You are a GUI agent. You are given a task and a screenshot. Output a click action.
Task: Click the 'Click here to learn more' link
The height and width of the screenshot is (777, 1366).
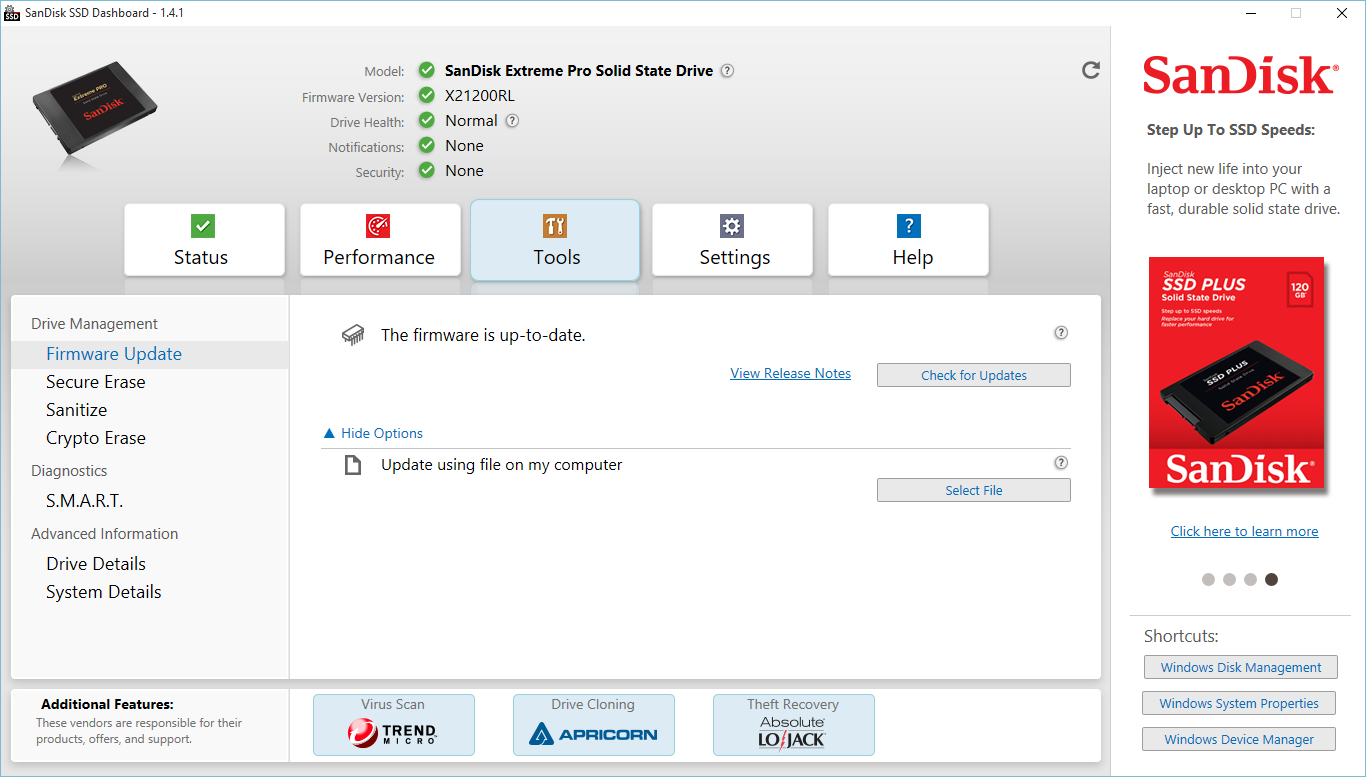click(x=1244, y=531)
